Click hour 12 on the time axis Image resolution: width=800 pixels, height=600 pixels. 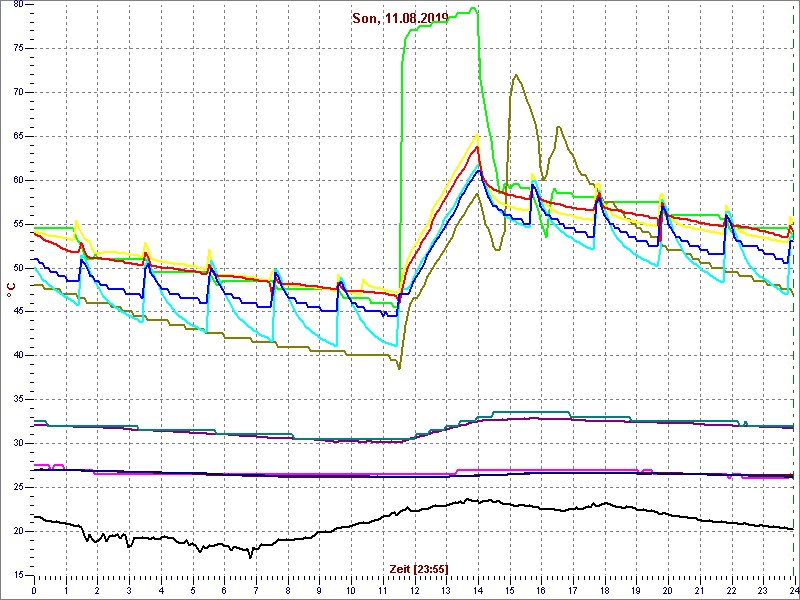click(x=414, y=591)
